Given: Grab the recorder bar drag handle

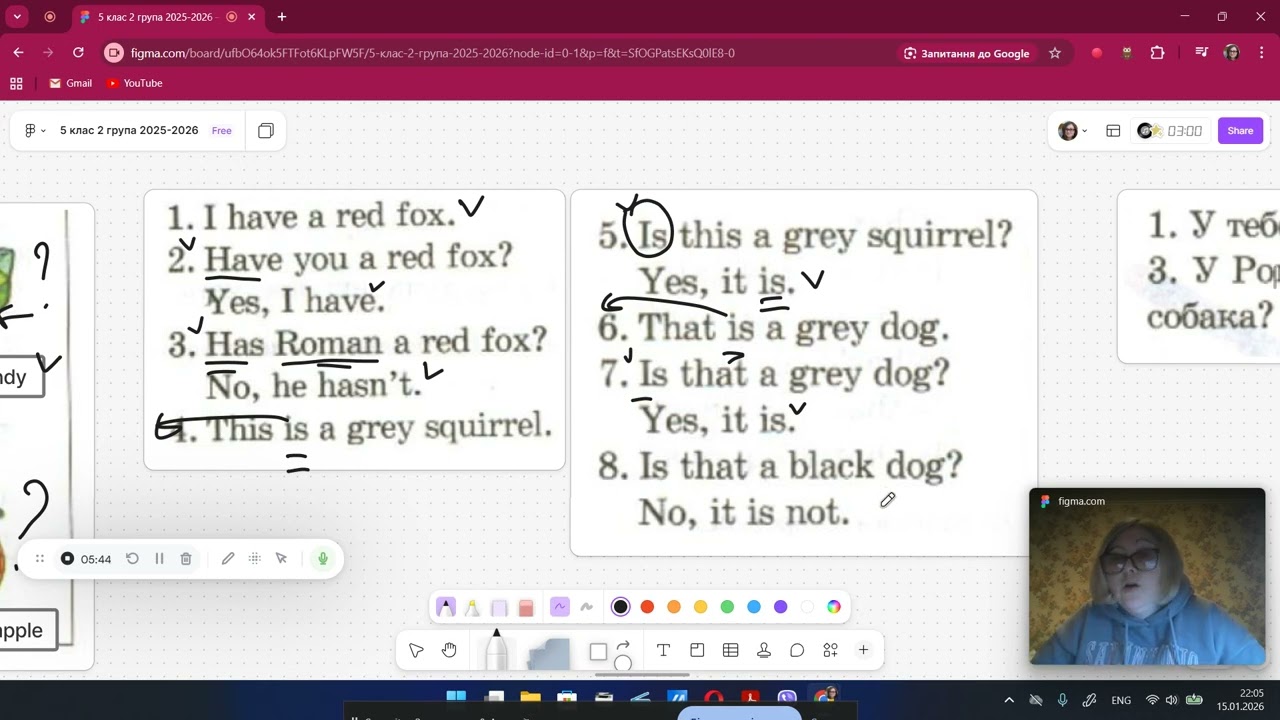Looking at the screenshot, I should pyautogui.click(x=40, y=559).
